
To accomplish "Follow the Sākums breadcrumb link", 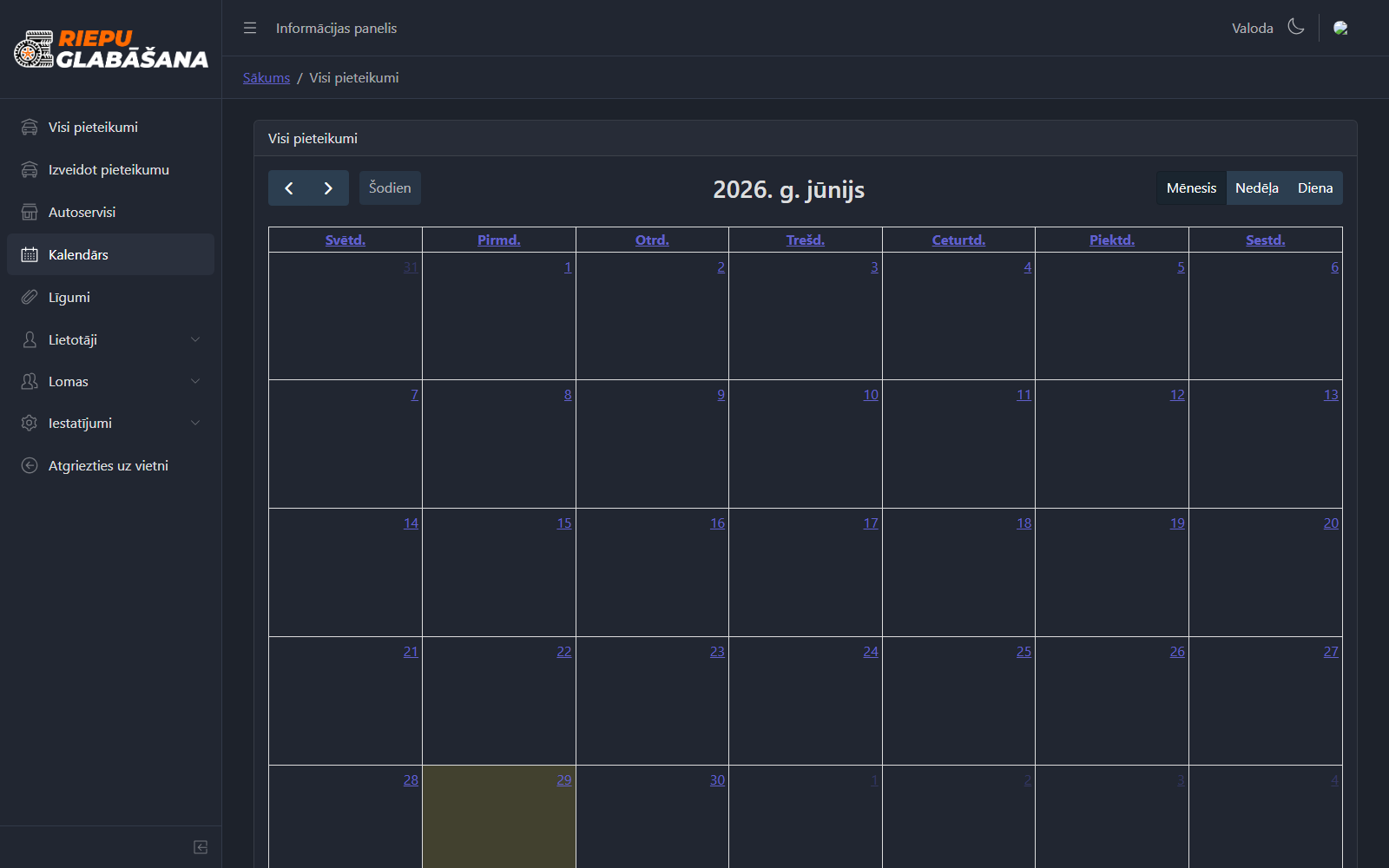I will tap(267, 77).
